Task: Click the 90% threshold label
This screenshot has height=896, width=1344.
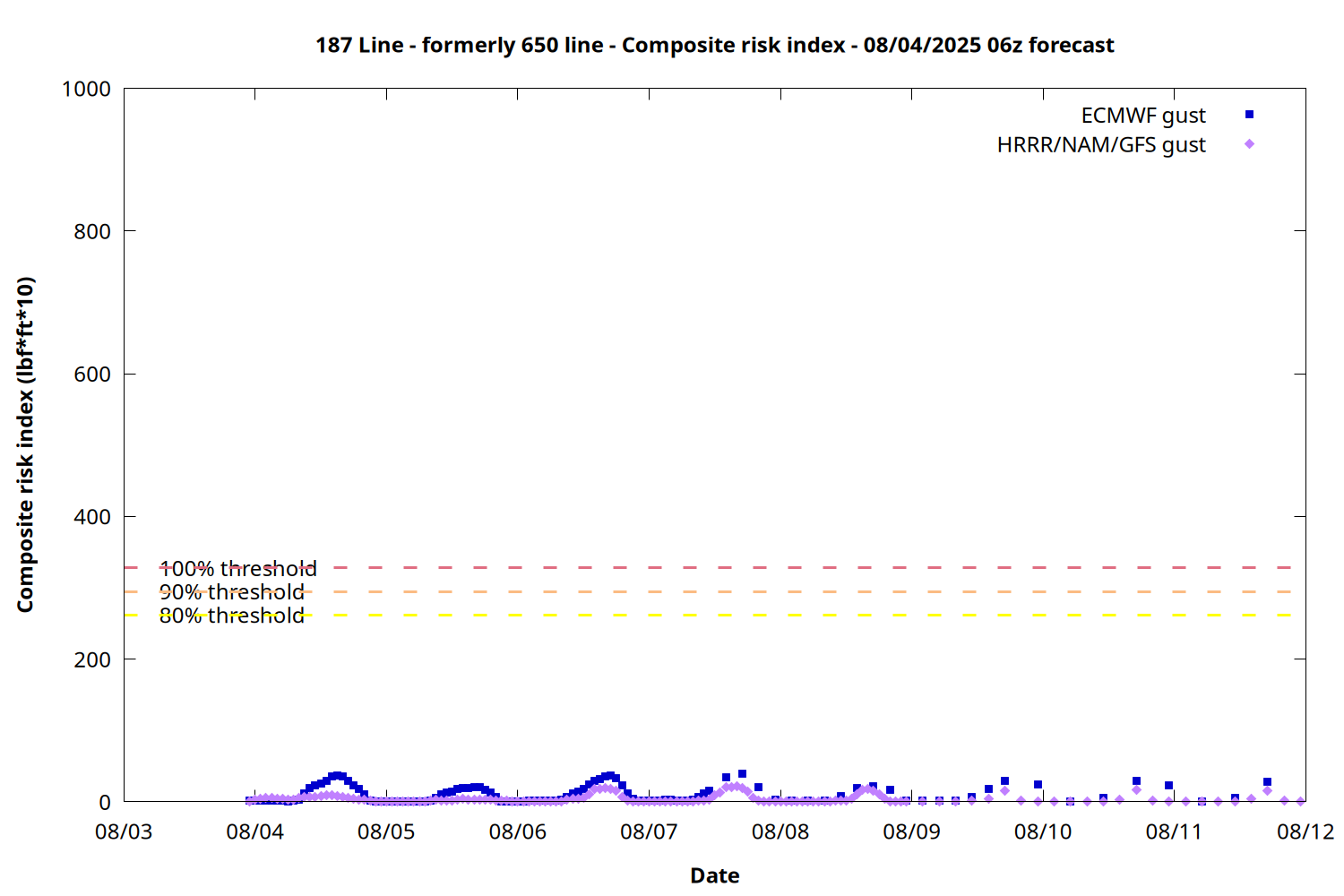Action: coord(232,592)
